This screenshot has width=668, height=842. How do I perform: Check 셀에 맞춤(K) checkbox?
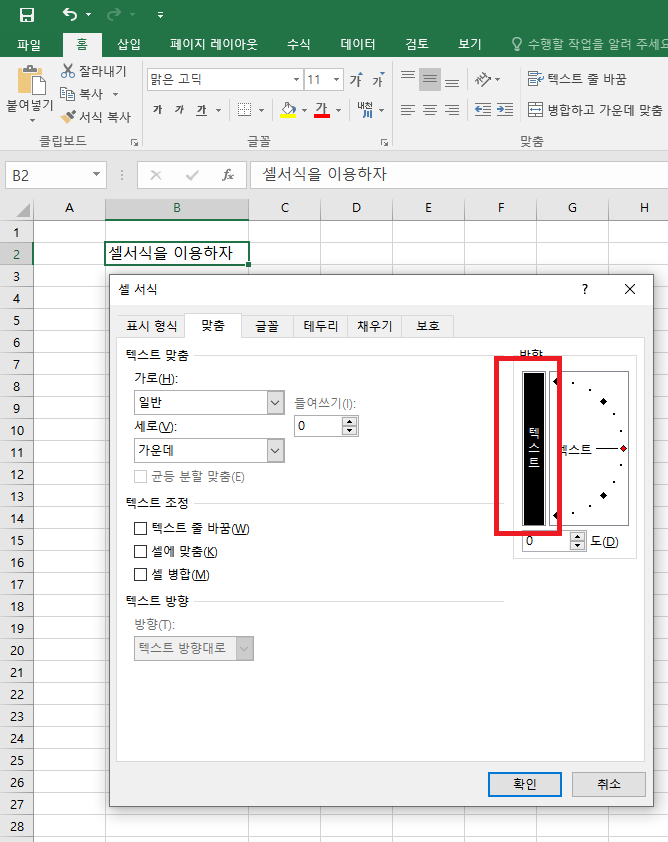click(x=140, y=551)
